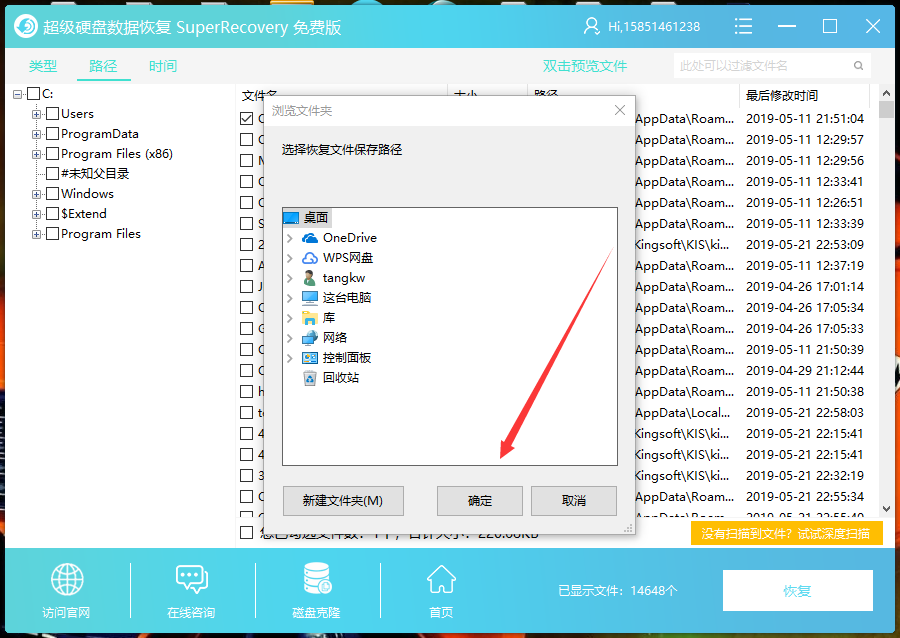The height and width of the screenshot is (638, 900).
Task: Switch to the 时间 tab
Action: coord(163,66)
